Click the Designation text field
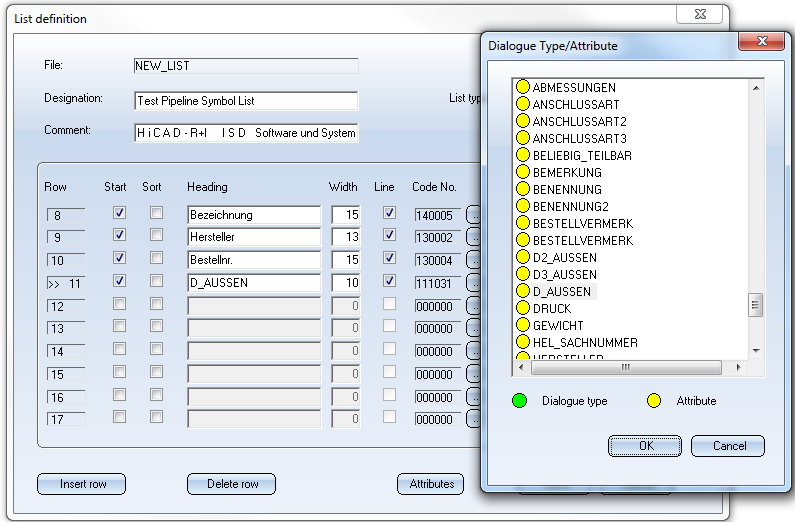The width and height of the screenshot is (795, 522). tap(245, 101)
